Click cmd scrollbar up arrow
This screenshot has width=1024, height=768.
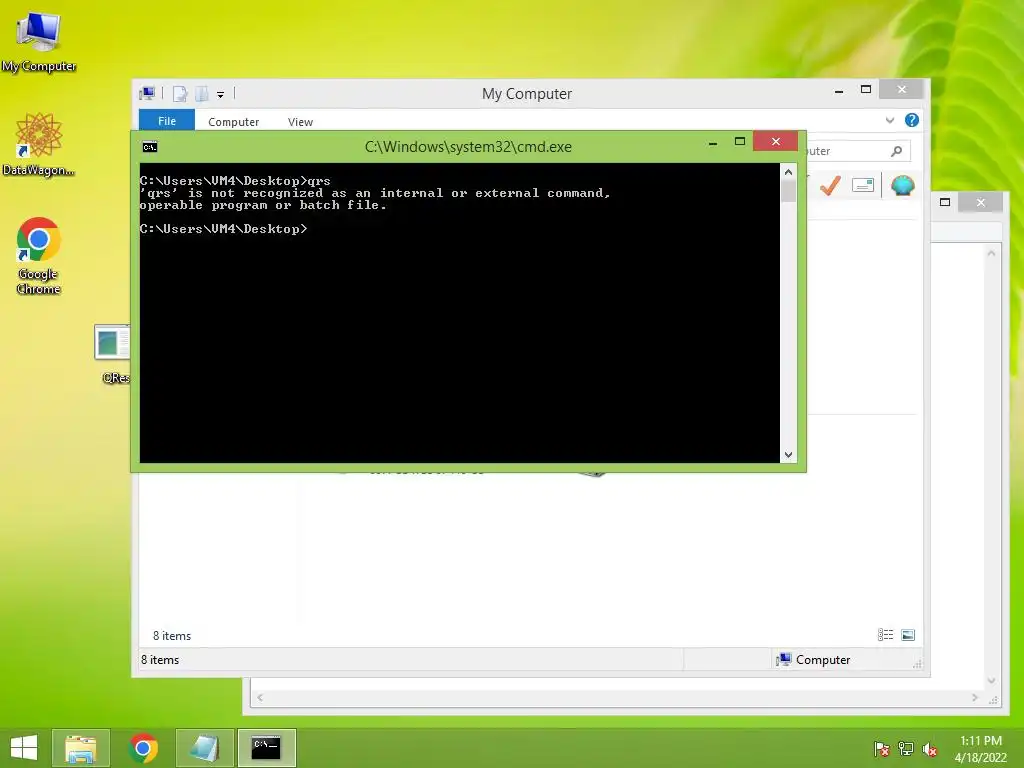[788, 172]
